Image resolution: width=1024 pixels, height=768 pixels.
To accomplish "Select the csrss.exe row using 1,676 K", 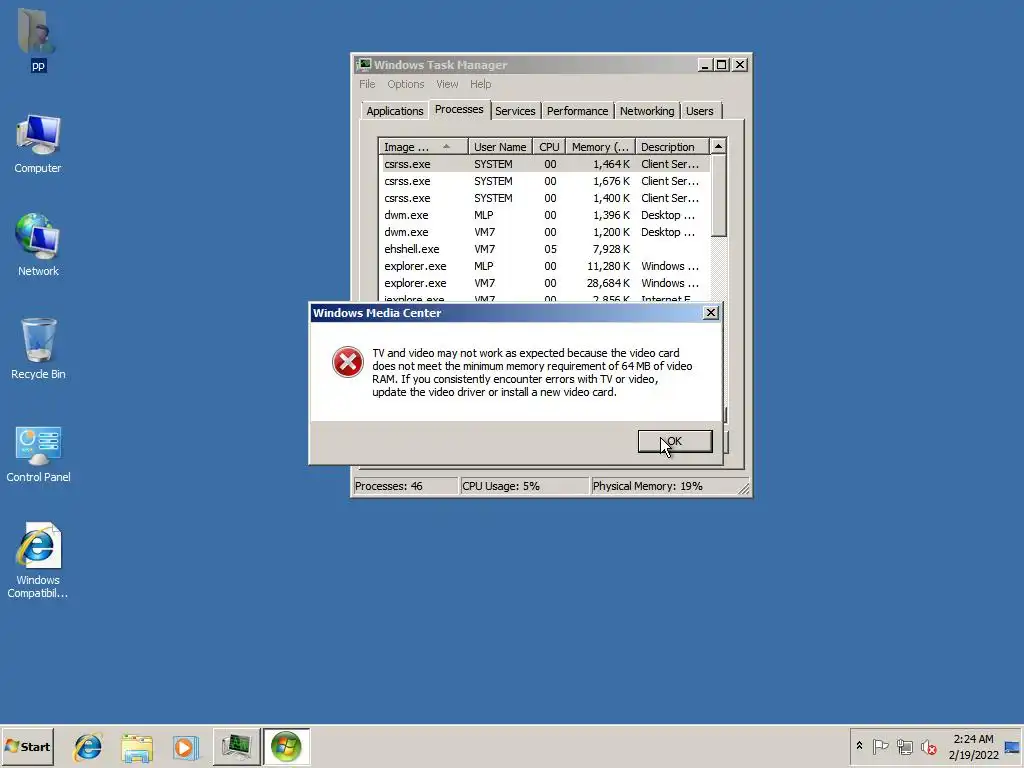I will 544,181.
